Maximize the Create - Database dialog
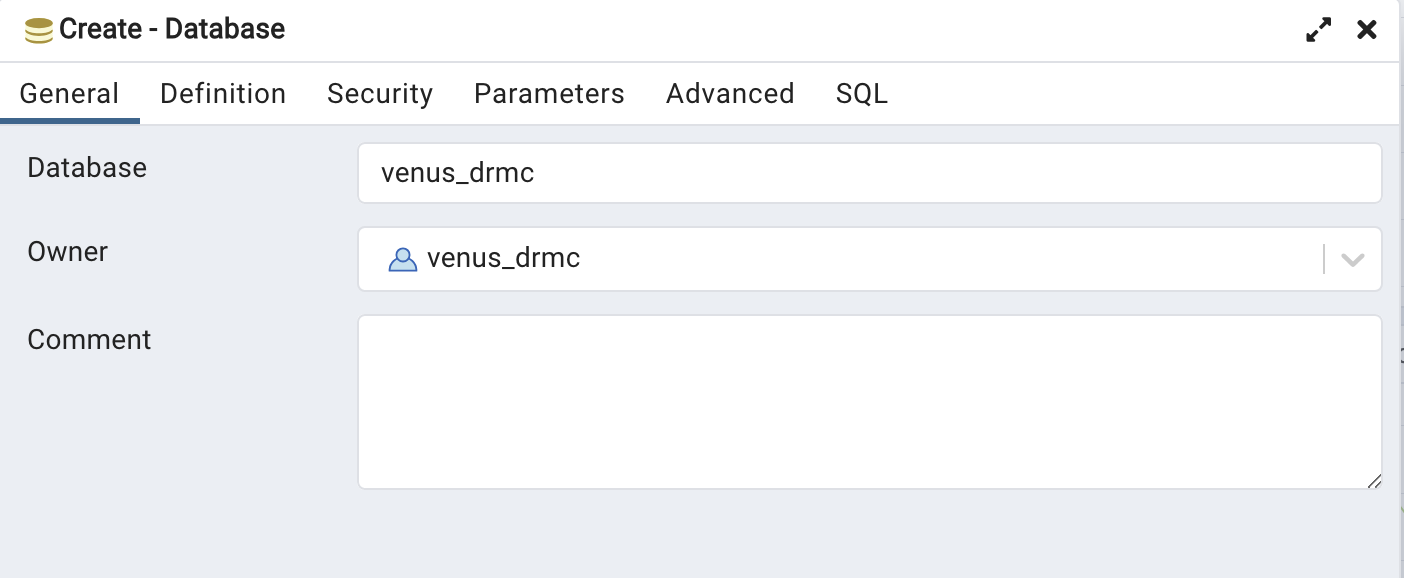The width and height of the screenshot is (1404, 578). tap(1319, 30)
